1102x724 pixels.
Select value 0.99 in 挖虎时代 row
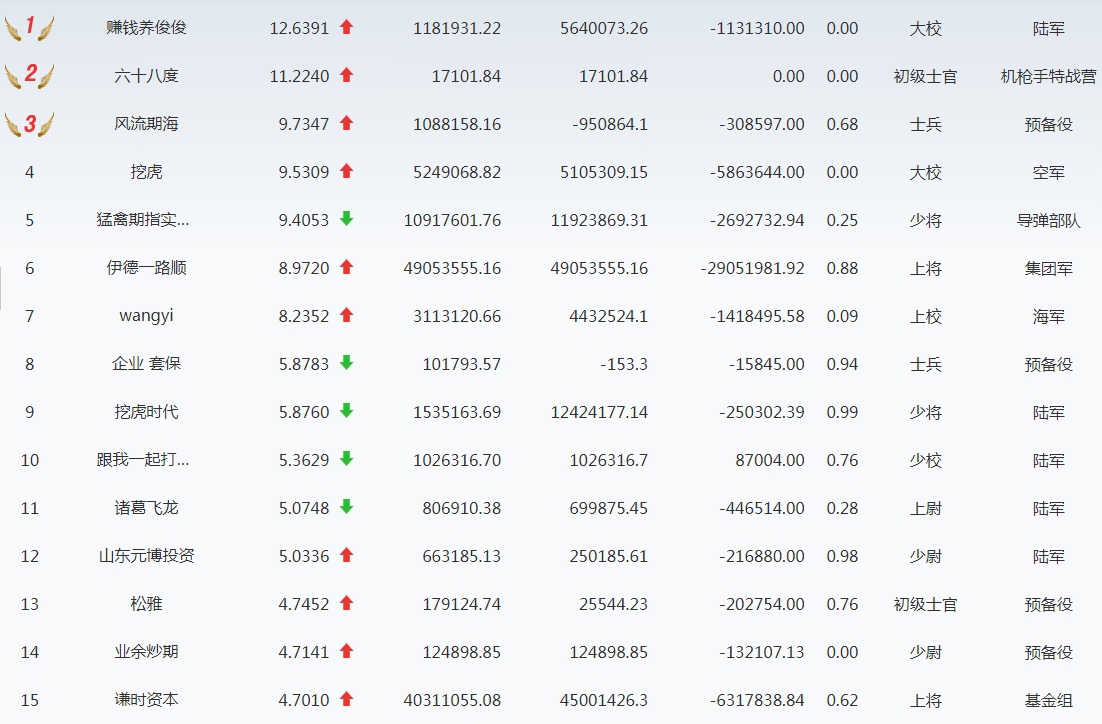click(842, 412)
